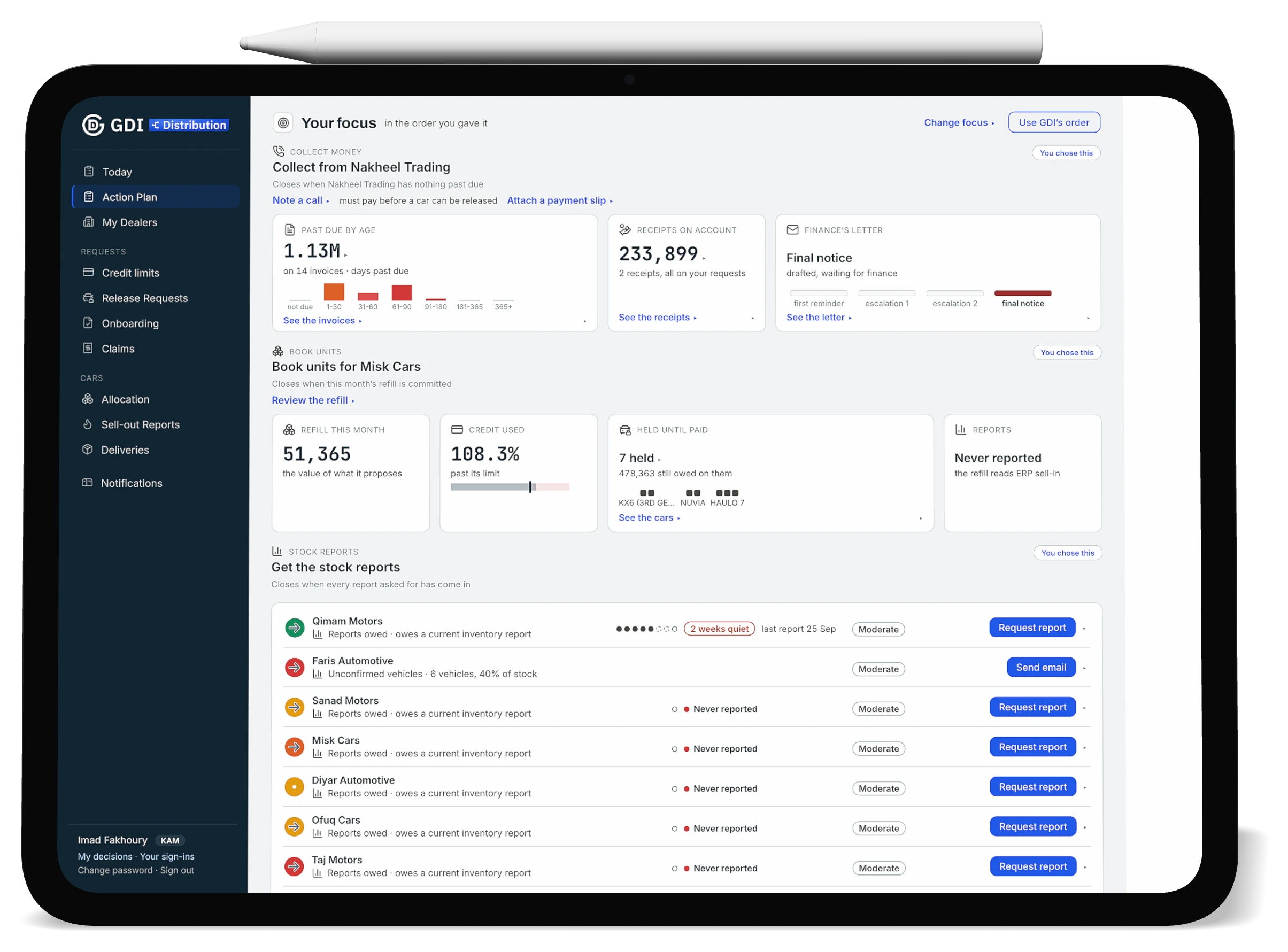Image resolution: width=1288 pixels, height=952 pixels.
Task: Click the target icon beside Your focus
Action: 283,123
